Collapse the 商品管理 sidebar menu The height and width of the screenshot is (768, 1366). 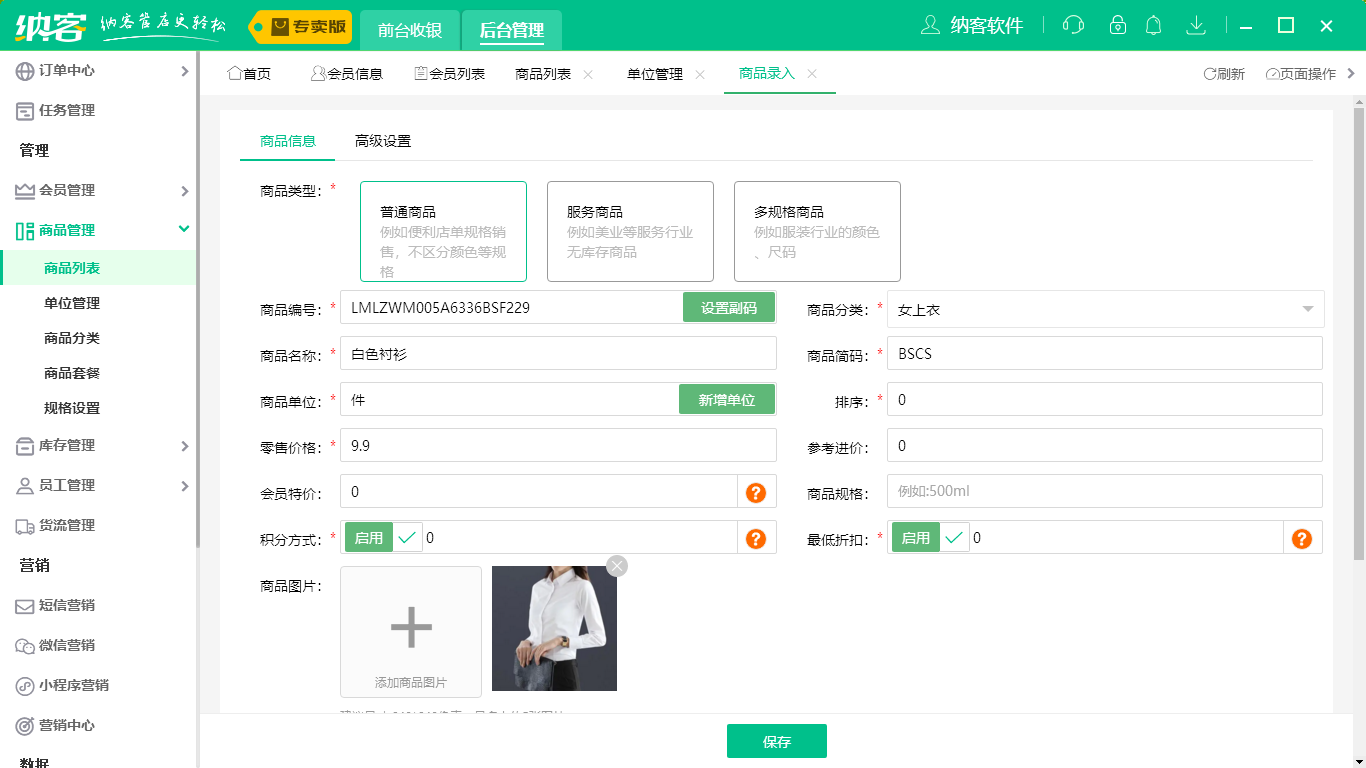90,229
